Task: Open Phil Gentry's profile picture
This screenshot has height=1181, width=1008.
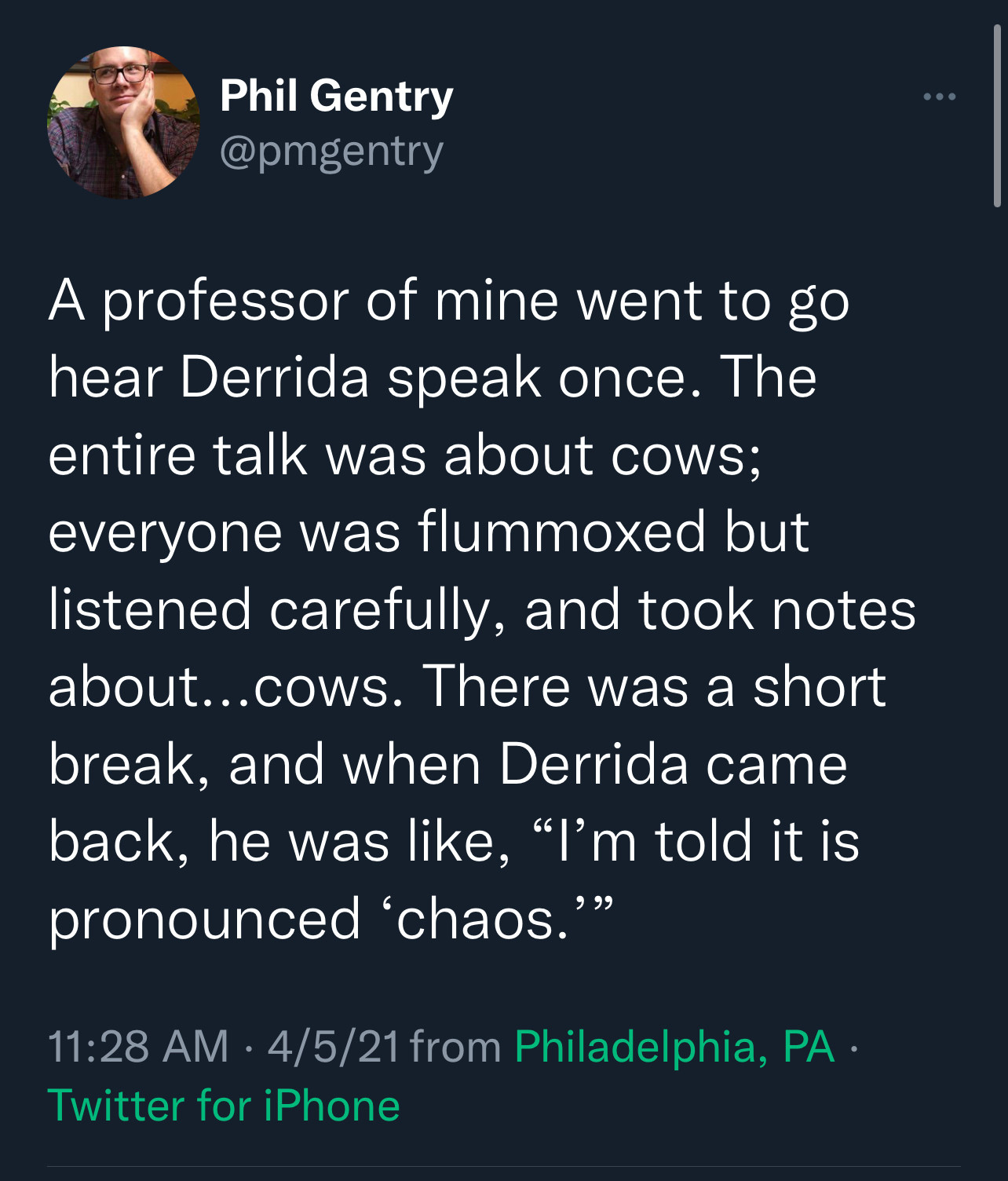Action: click(x=123, y=122)
